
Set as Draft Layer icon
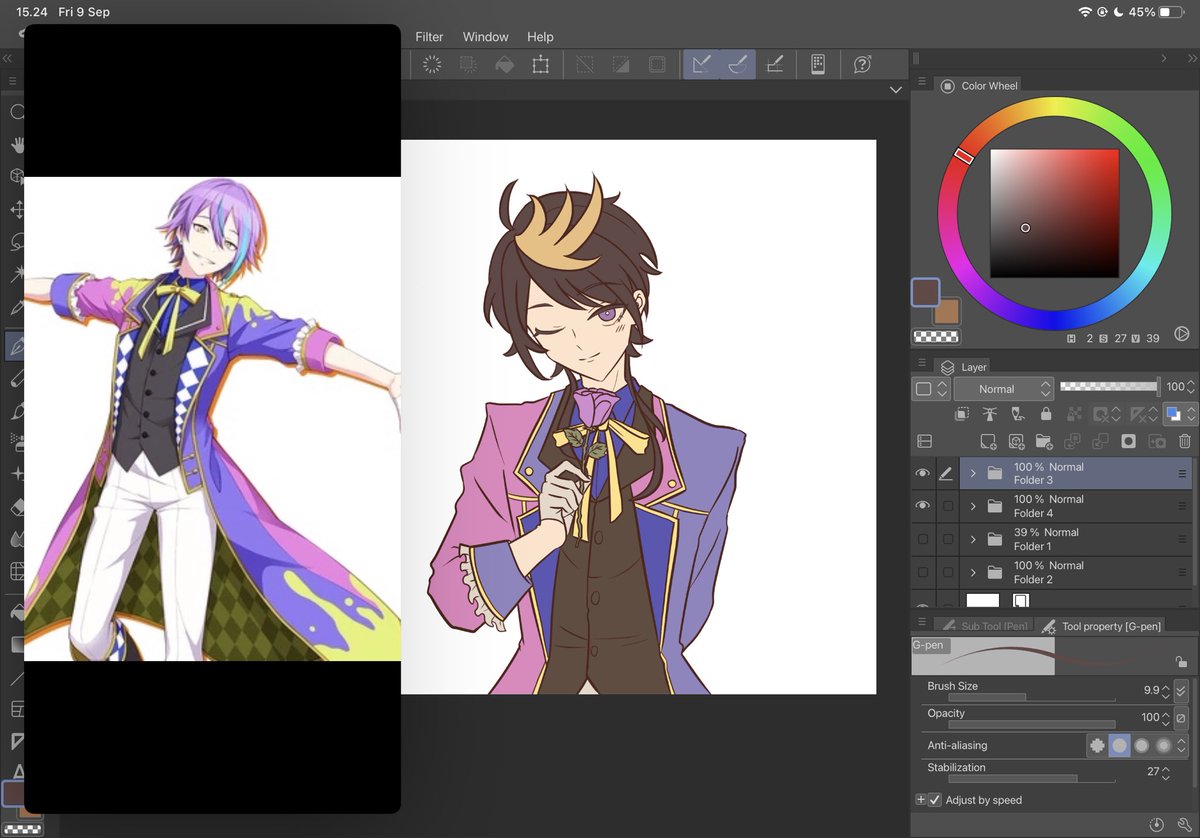pyautogui.click(x=1018, y=413)
